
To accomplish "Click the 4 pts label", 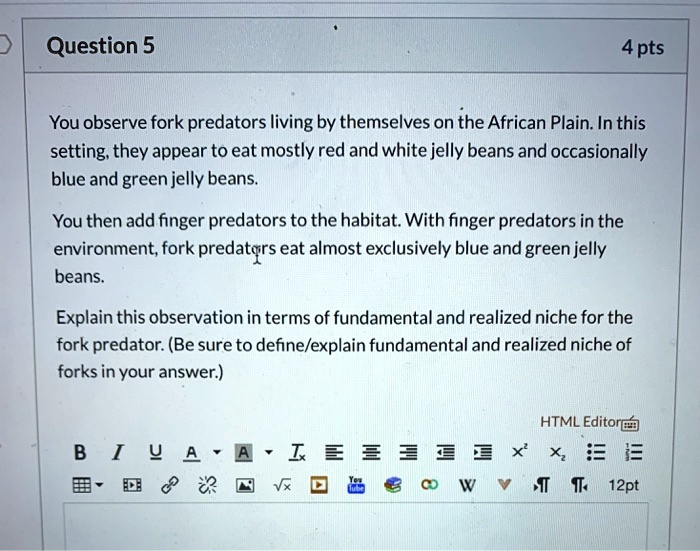I will tap(643, 47).
